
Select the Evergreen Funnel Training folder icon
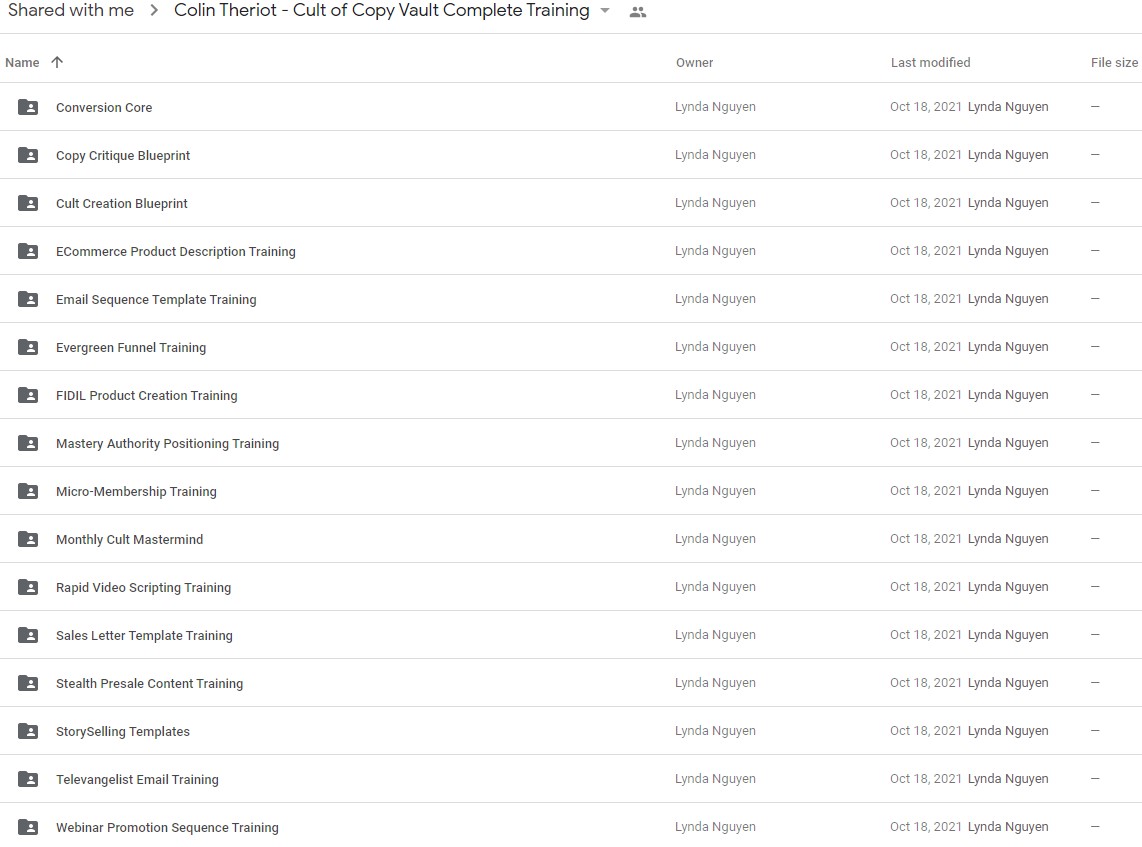28,347
